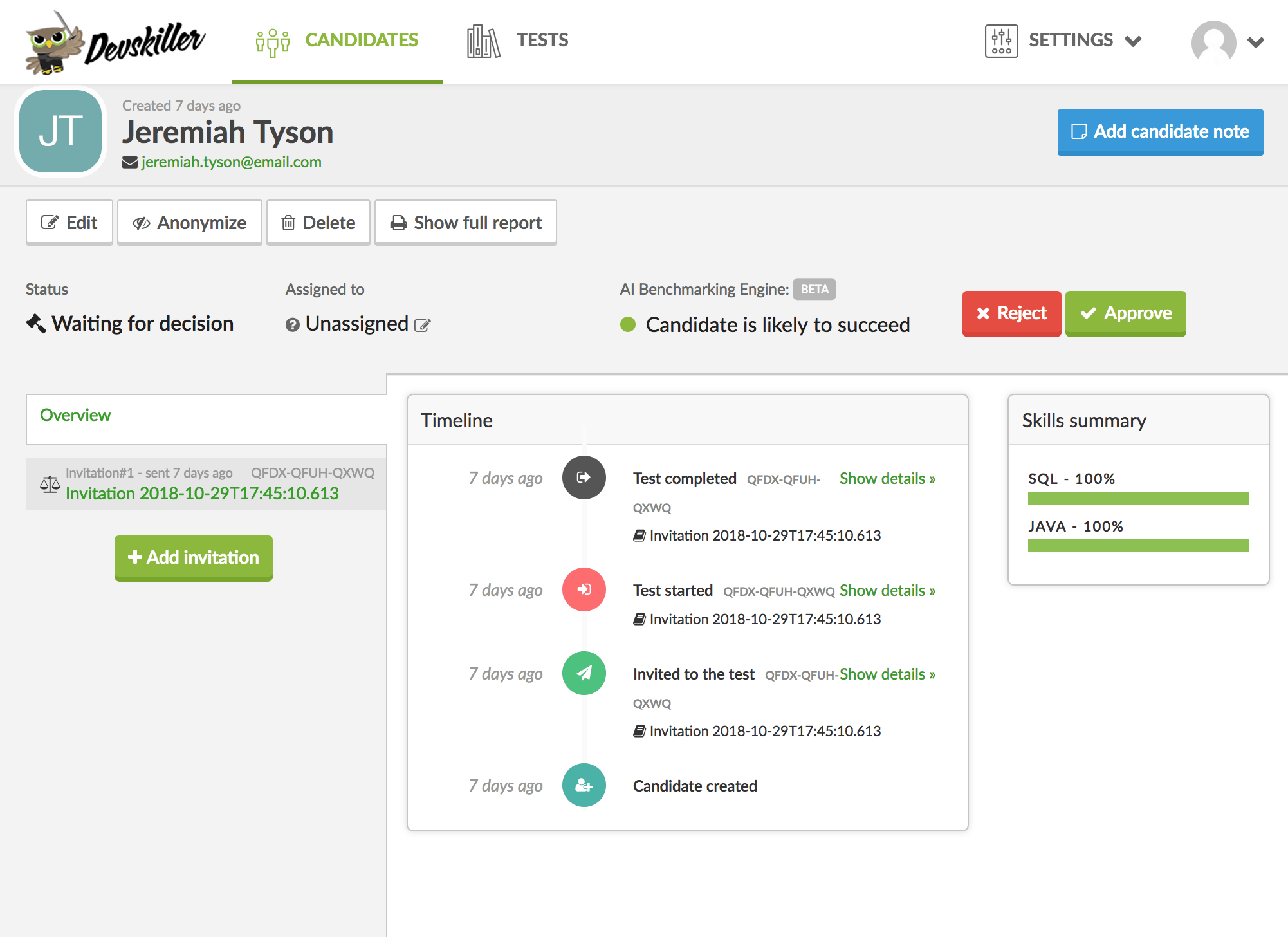
Task: Reject the candidate
Action: click(x=1011, y=313)
